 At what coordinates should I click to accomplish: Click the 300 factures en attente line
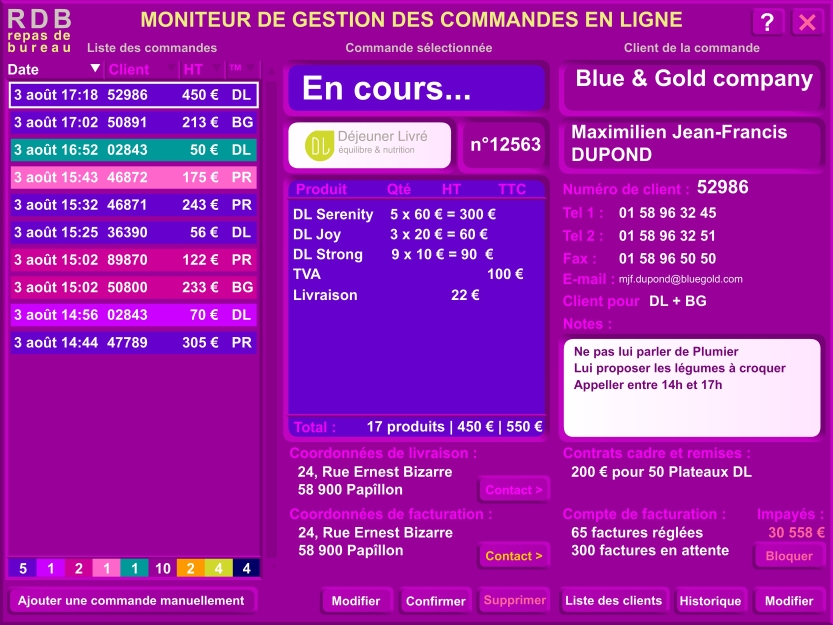pyautogui.click(x=650, y=551)
